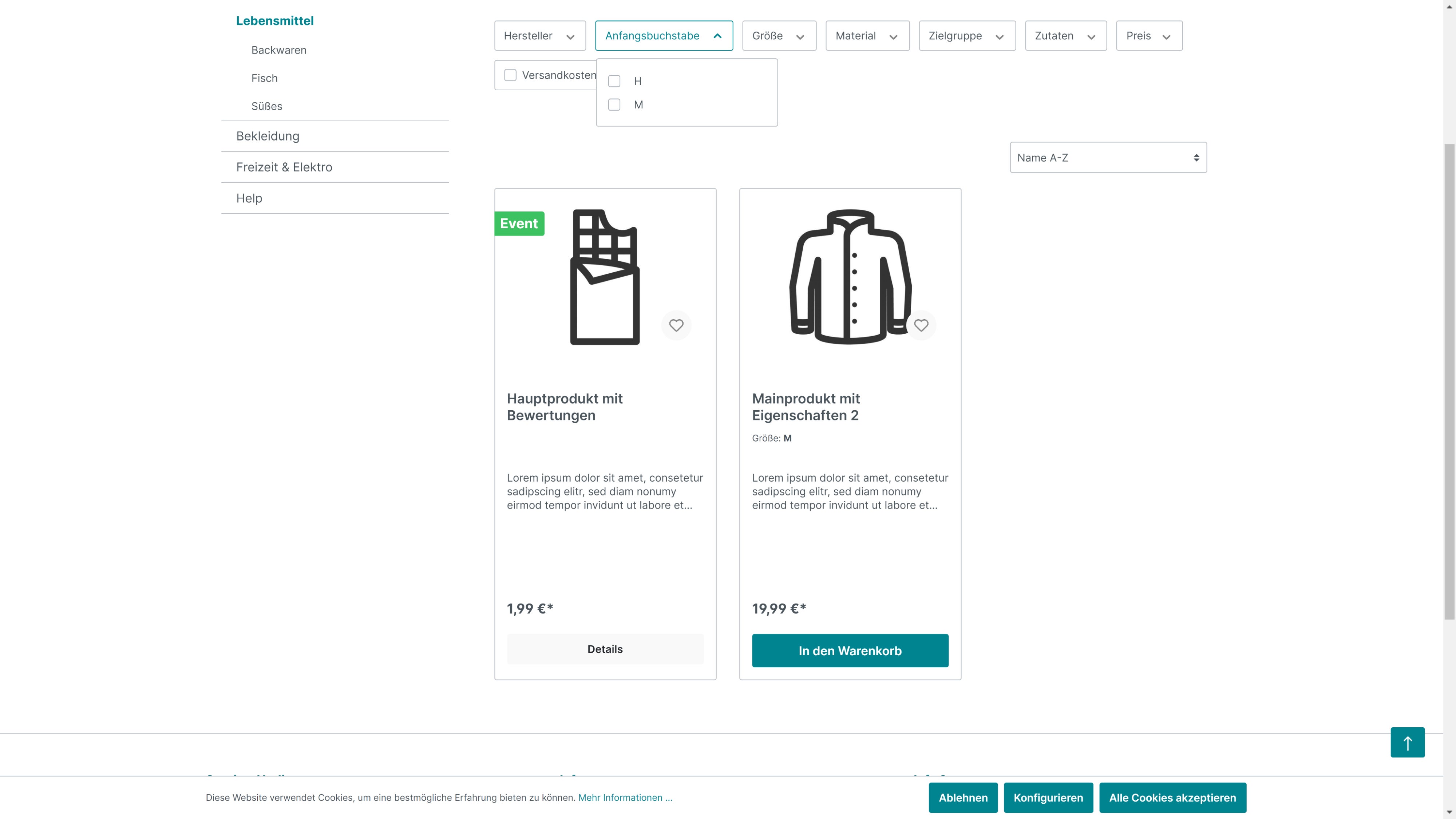This screenshot has width=1456, height=819.
Task: Open the Süßes subcategory
Action: point(267,106)
